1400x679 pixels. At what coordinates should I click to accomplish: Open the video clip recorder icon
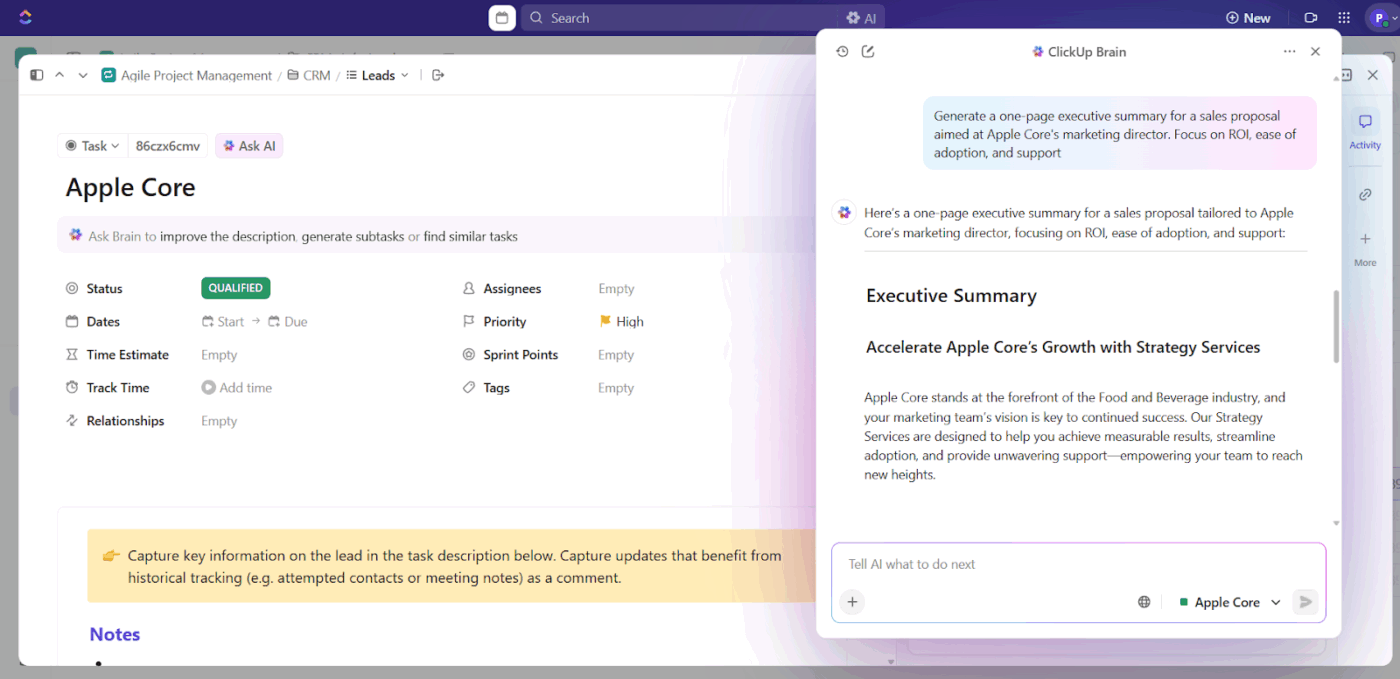[1311, 18]
